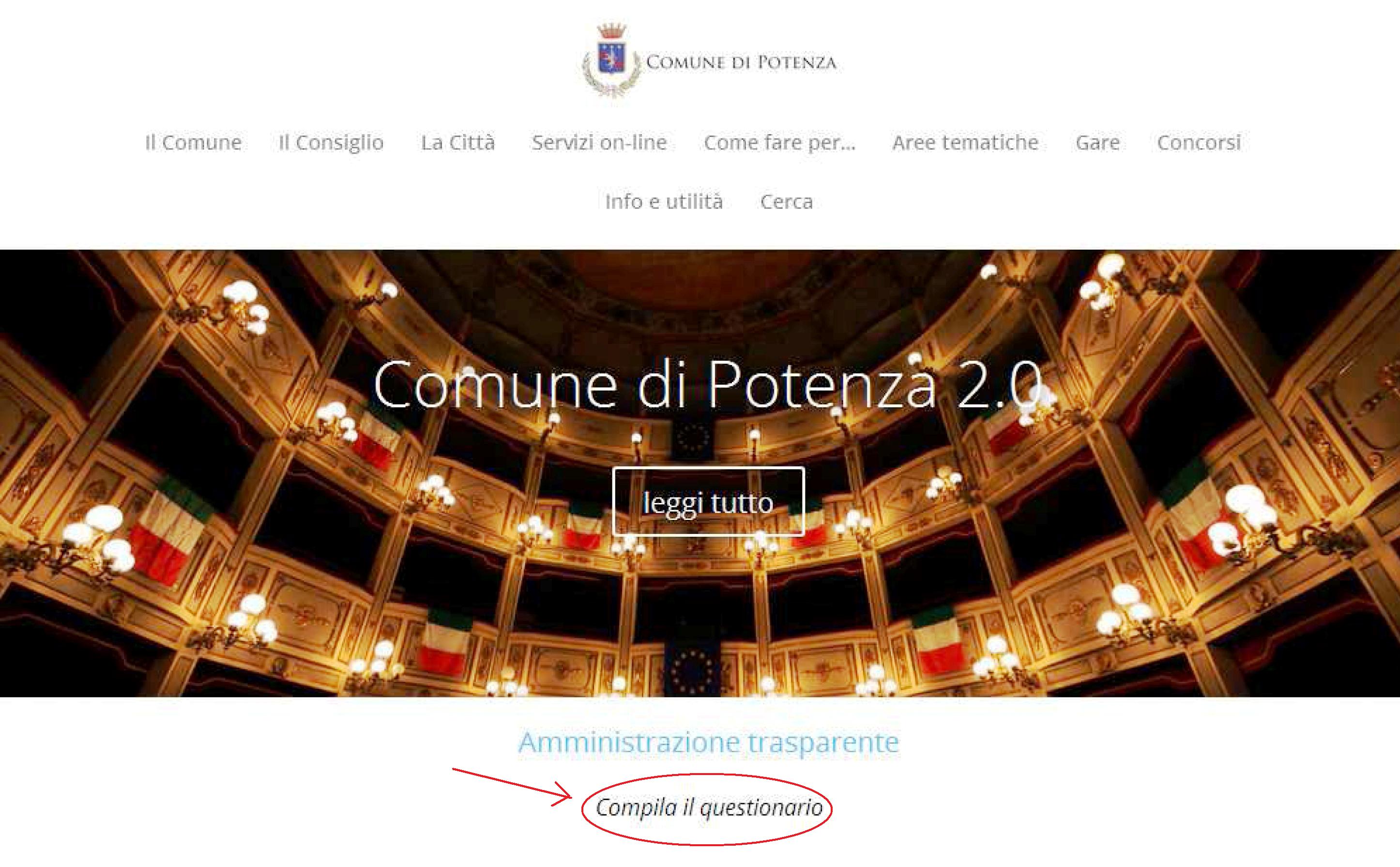Open the Cerca search option
This screenshot has width=1400, height=867.
click(787, 201)
